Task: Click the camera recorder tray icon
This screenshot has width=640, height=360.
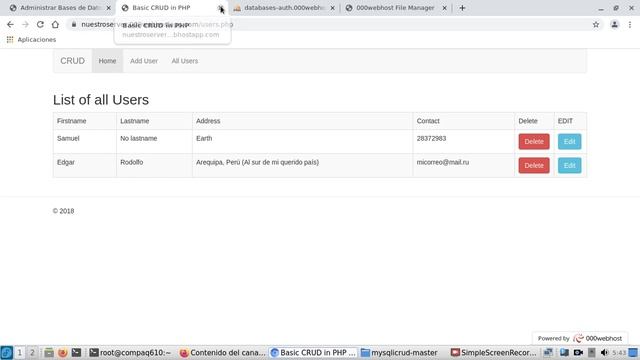Action: pyautogui.click(x=578, y=353)
